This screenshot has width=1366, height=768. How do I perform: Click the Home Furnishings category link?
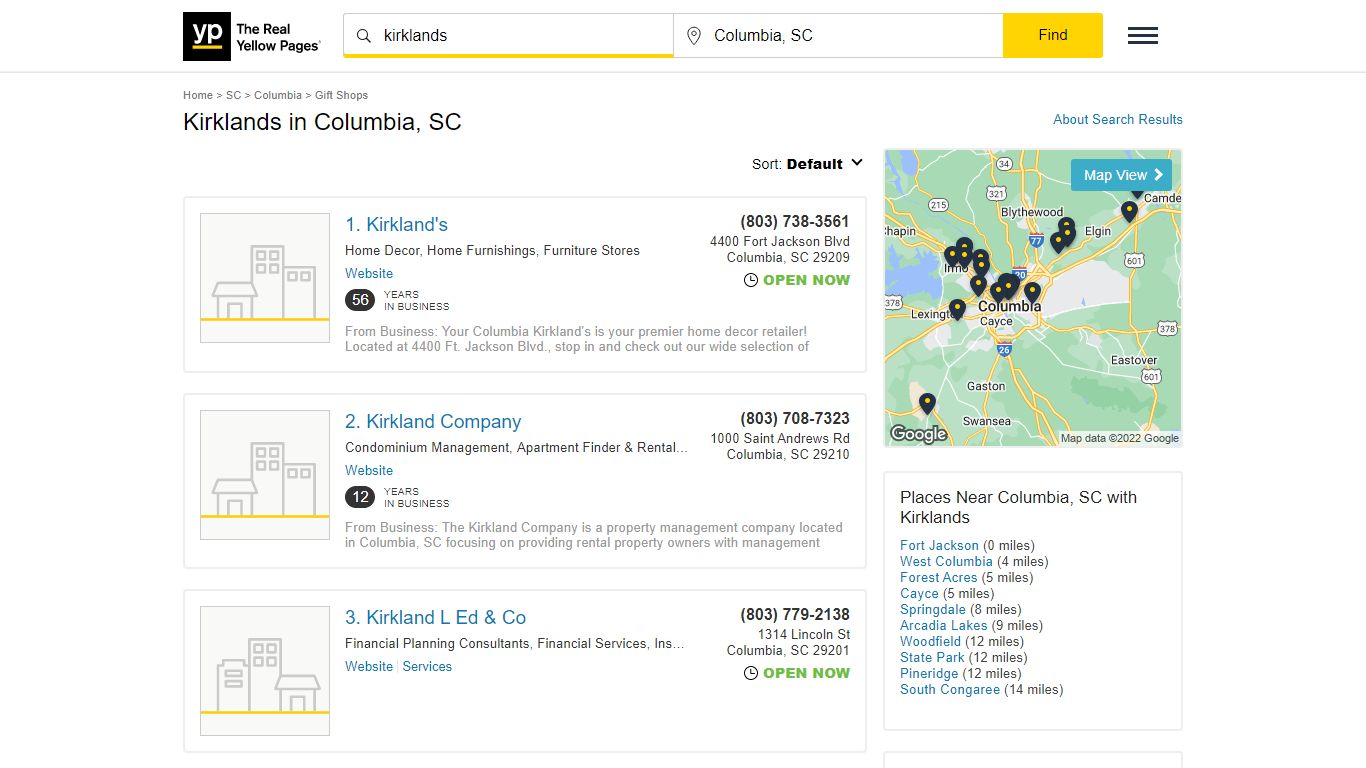coord(482,250)
